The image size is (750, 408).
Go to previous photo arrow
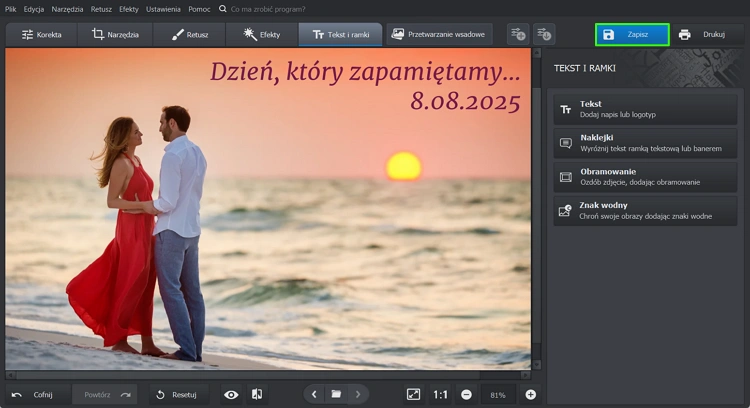tap(314, 395)
